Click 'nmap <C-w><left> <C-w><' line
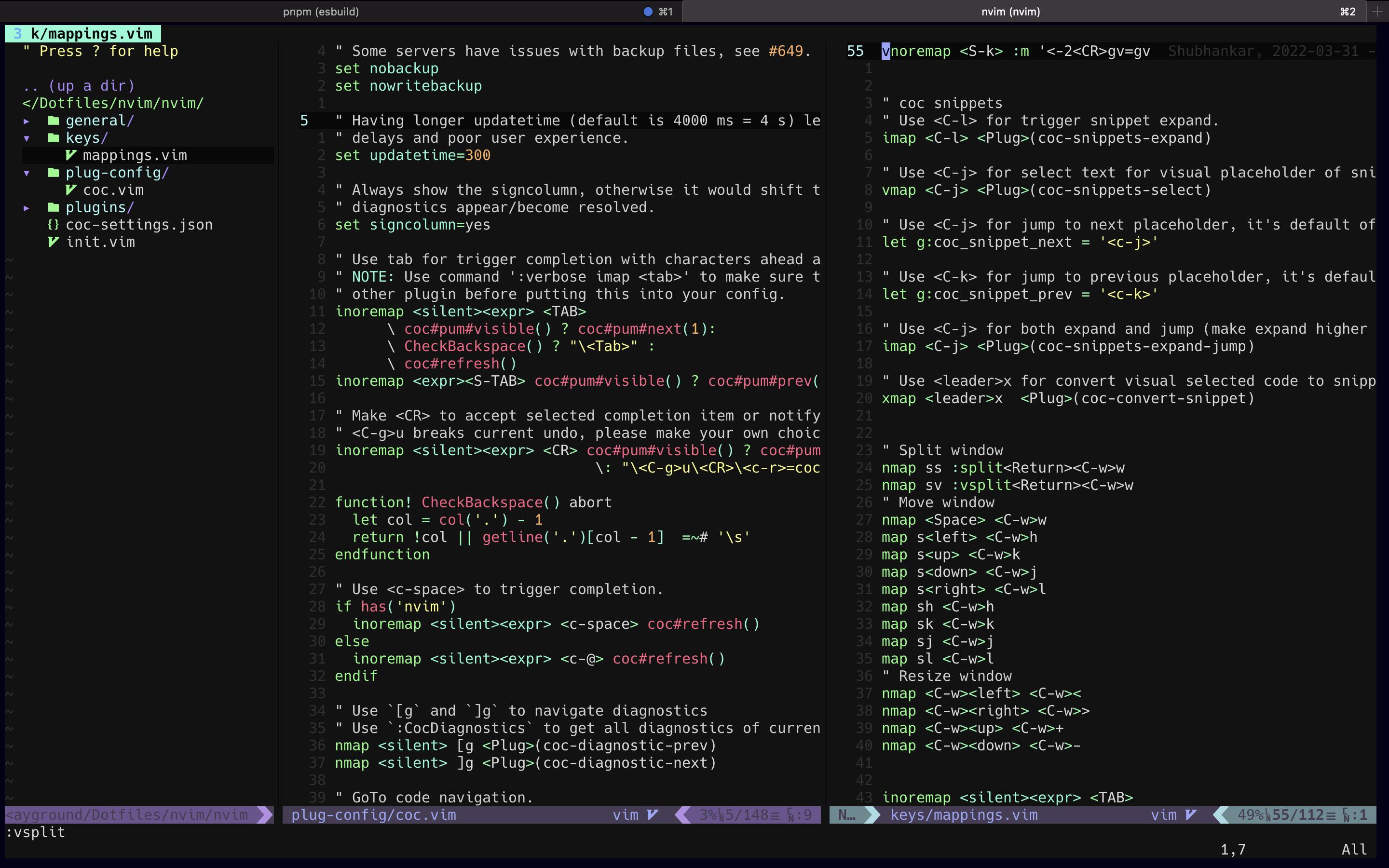Viewport: 1389px width, 868px height. [981, 693]
